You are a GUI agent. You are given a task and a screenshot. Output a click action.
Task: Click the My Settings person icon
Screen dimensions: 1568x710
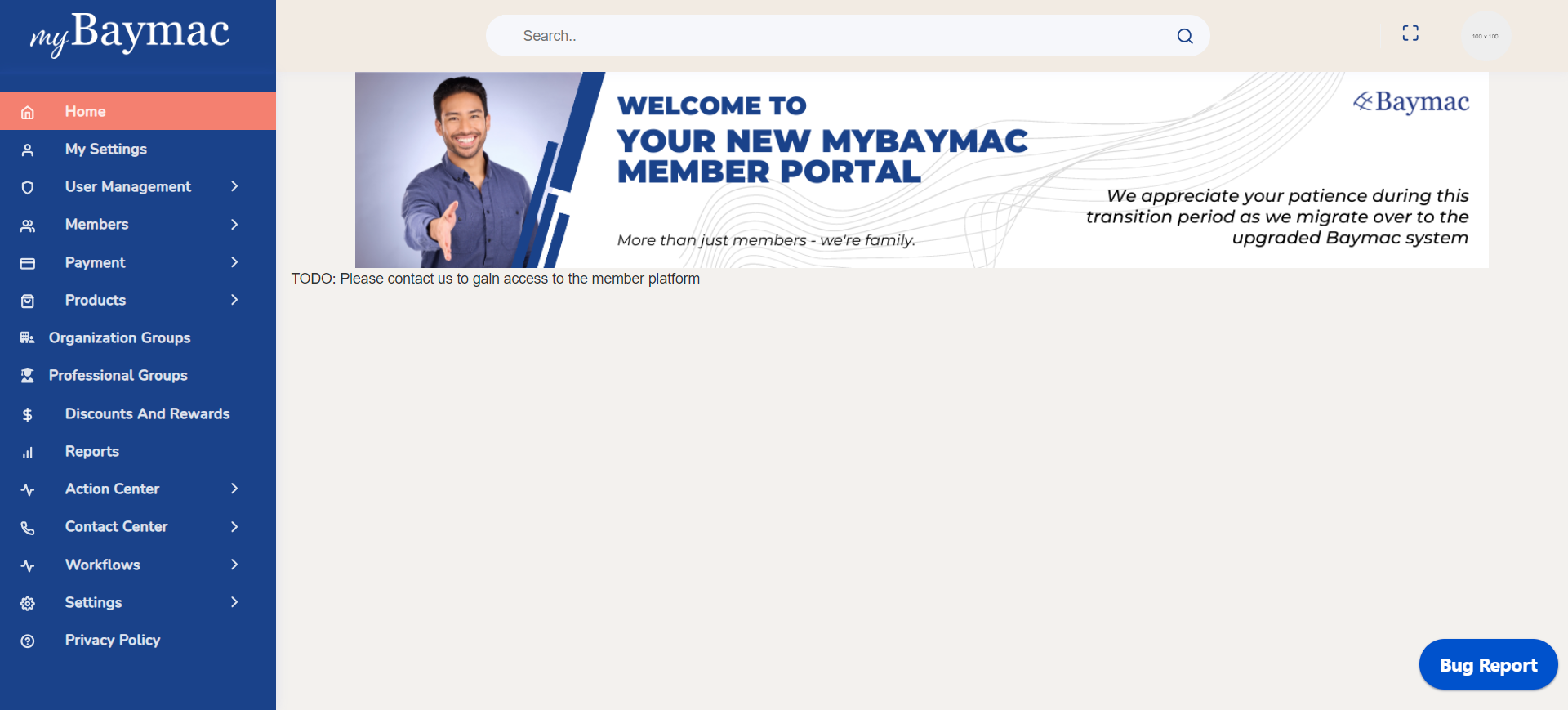(x=28, y=150)
